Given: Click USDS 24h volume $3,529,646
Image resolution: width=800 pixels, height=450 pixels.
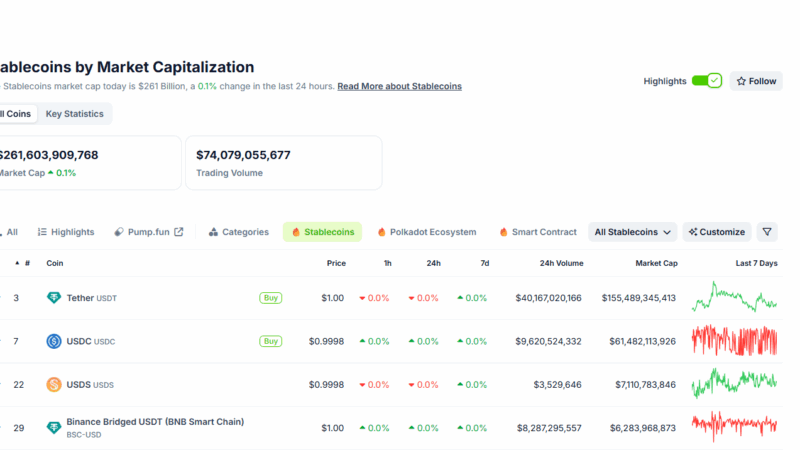Looking at the screenshot, I should (558, 385).
